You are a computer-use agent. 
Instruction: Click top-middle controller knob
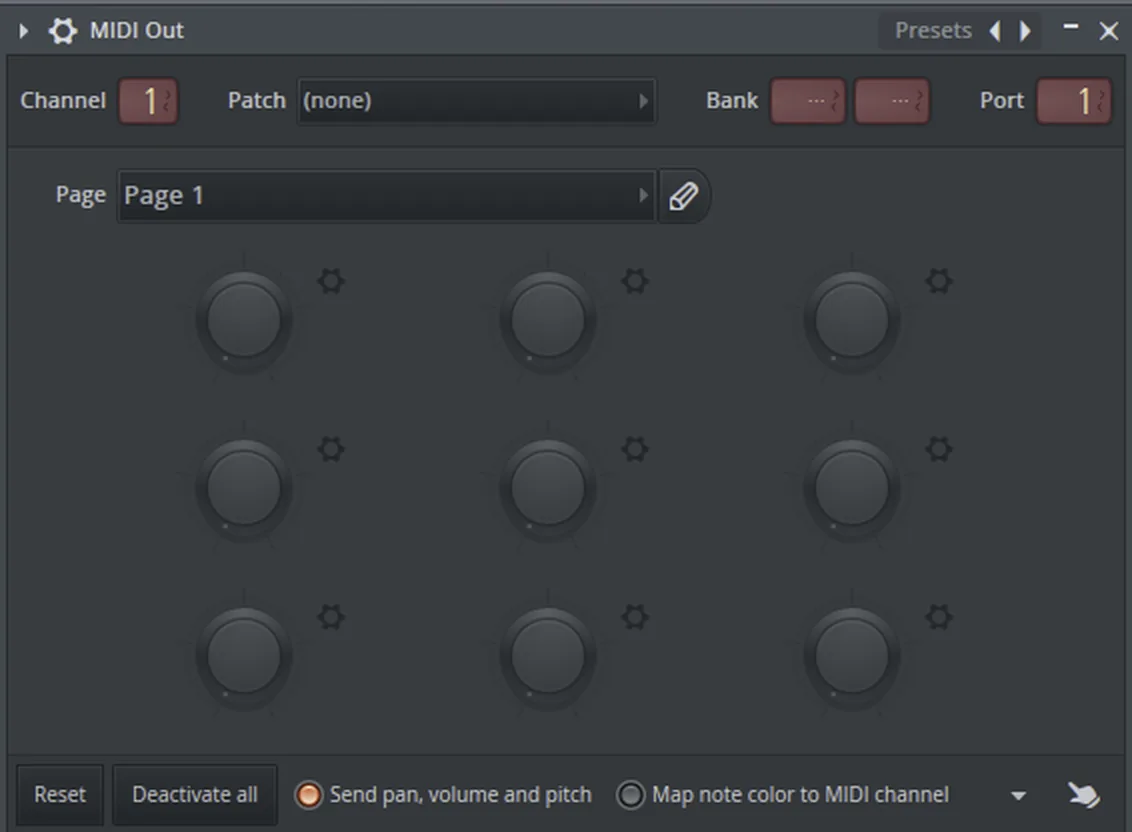click(x=548, y=321)
